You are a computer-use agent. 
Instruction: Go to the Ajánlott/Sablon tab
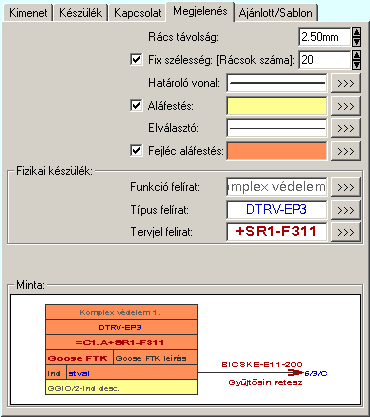276,13
